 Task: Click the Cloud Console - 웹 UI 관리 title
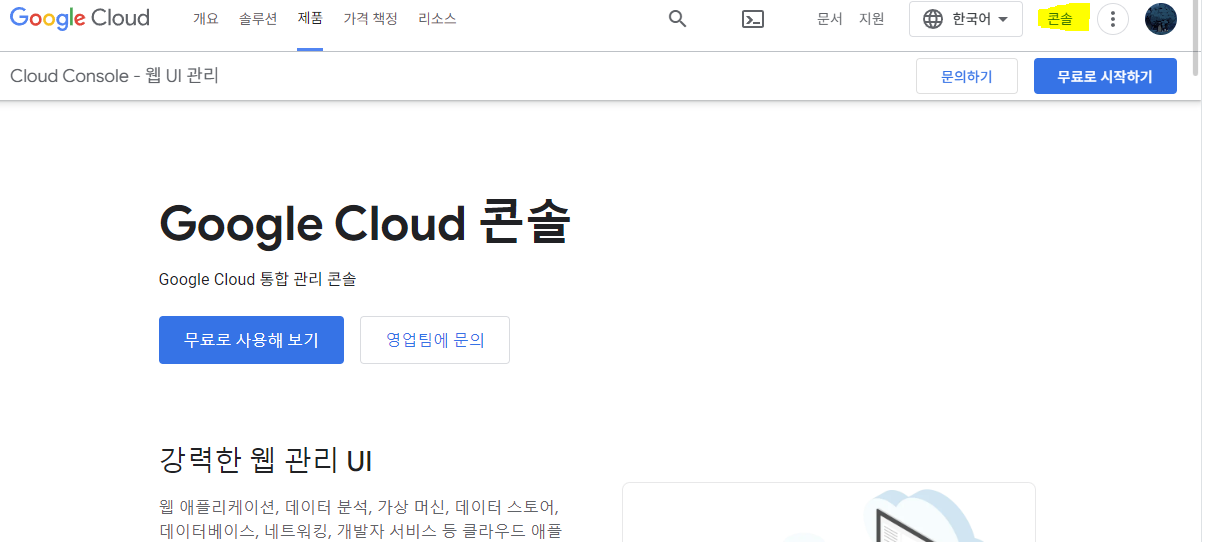[114, 76]
